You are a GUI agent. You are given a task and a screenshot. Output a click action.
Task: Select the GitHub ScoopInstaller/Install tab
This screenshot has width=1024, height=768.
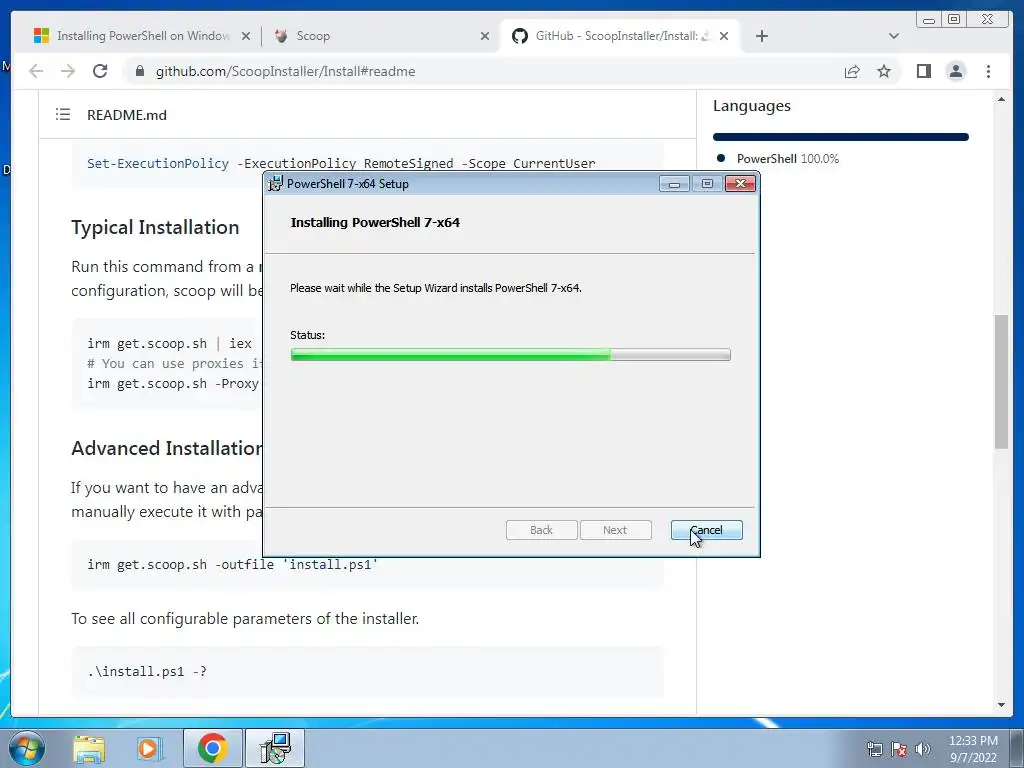[617, 36]
